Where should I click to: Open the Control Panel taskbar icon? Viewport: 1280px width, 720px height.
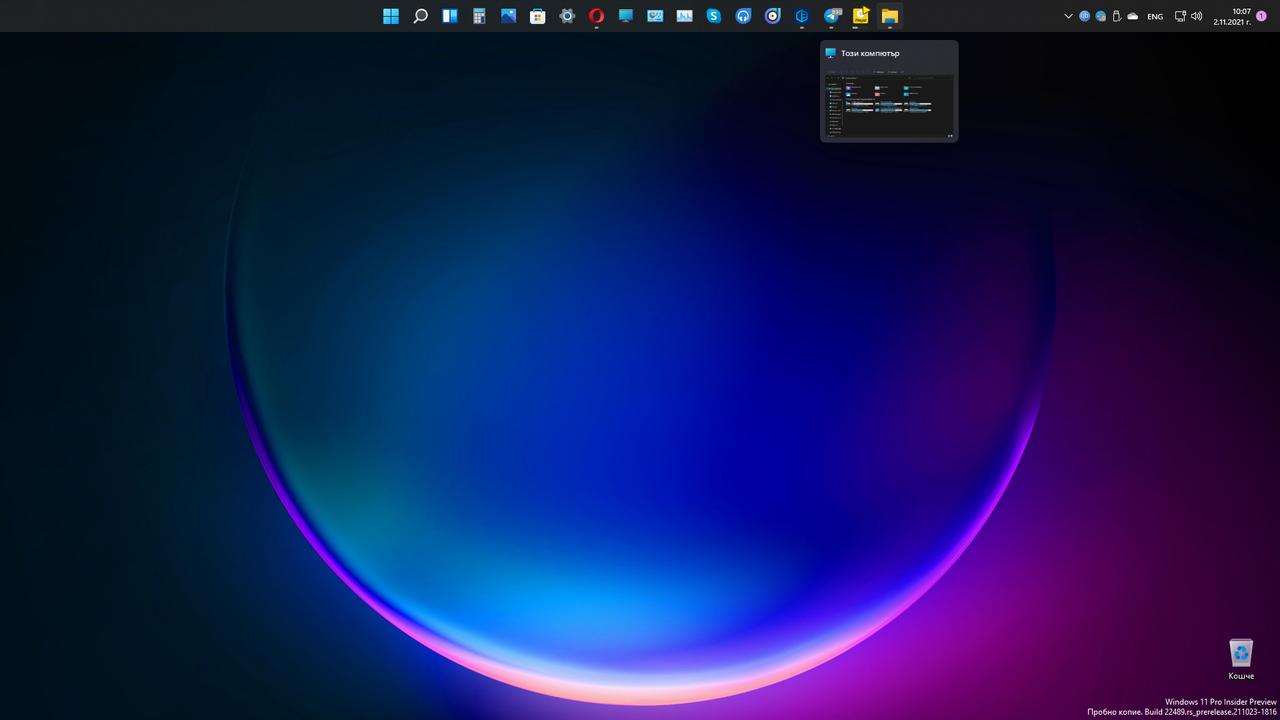pyautogui.click(x=655, y=16)
